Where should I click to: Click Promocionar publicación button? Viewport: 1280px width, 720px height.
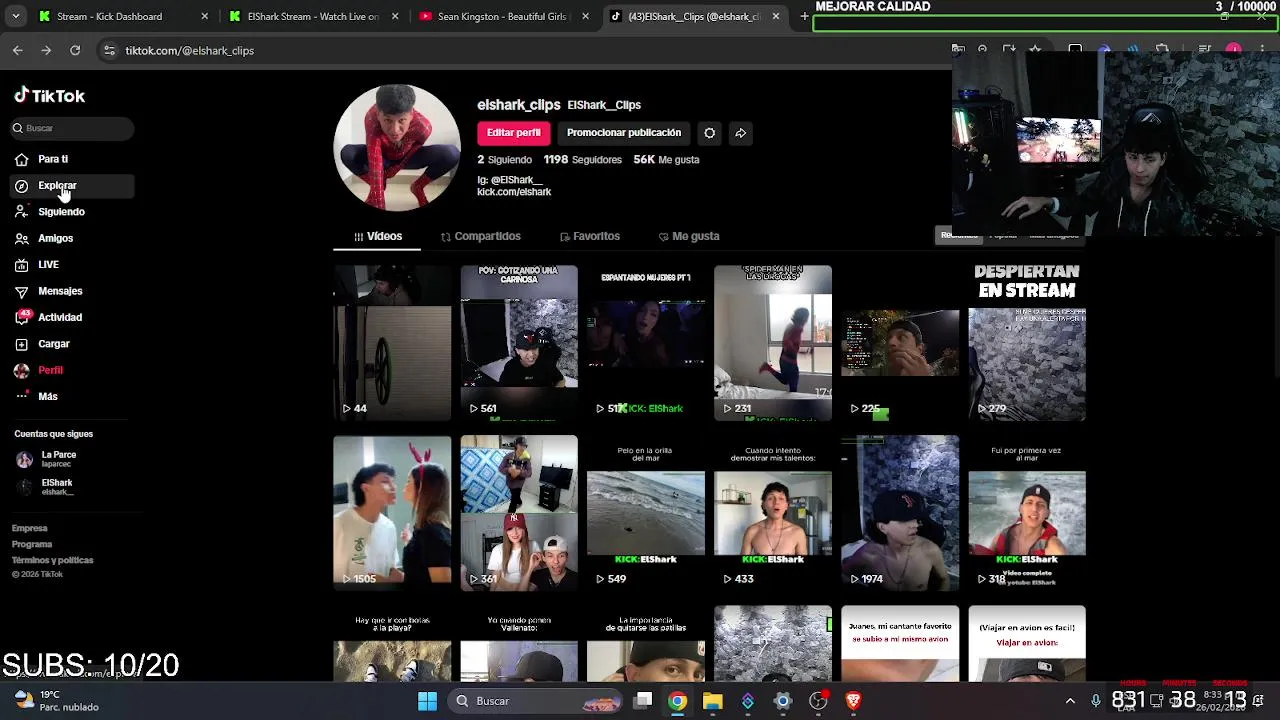pos(624,133)
